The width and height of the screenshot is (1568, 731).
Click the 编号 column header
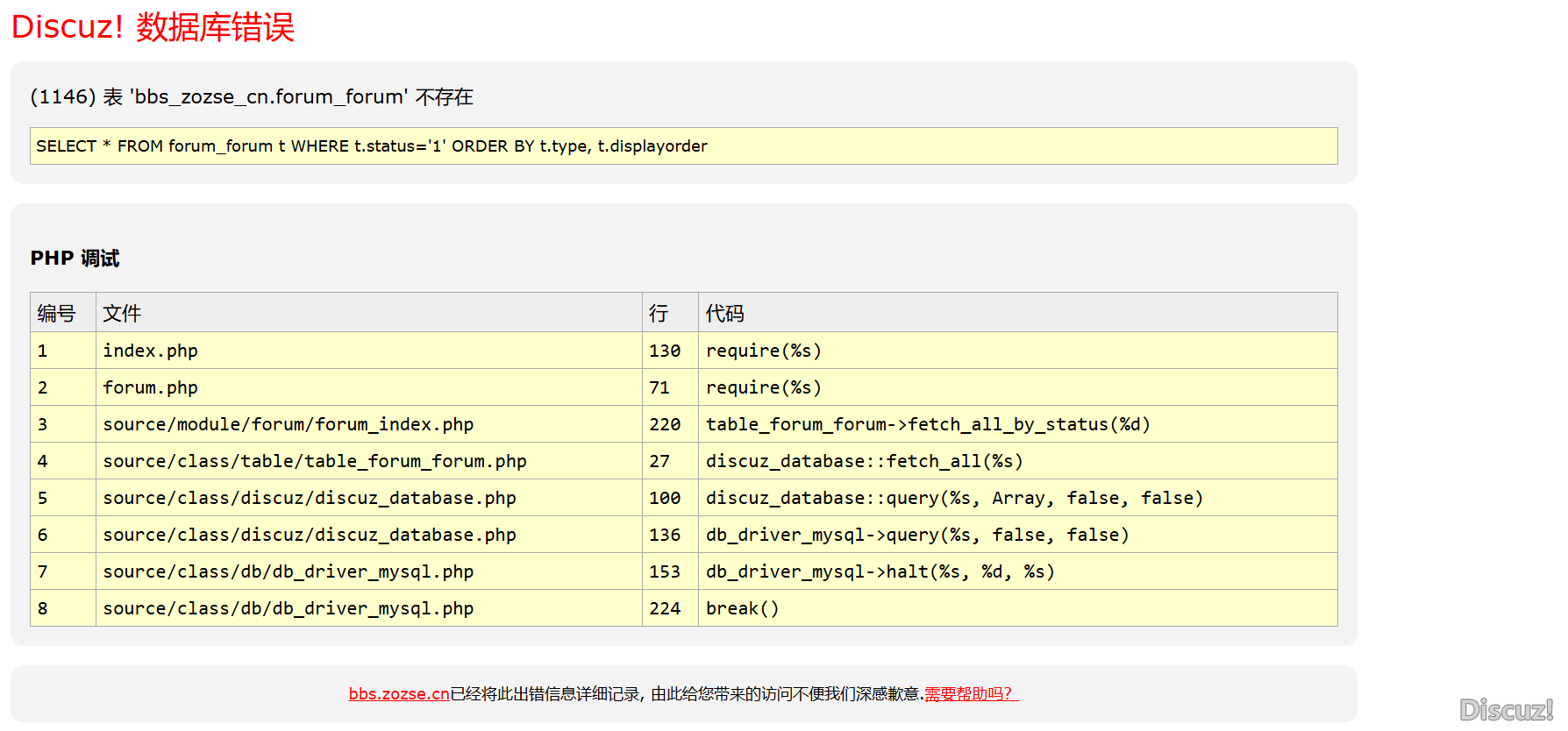click(x=57, y=313)
